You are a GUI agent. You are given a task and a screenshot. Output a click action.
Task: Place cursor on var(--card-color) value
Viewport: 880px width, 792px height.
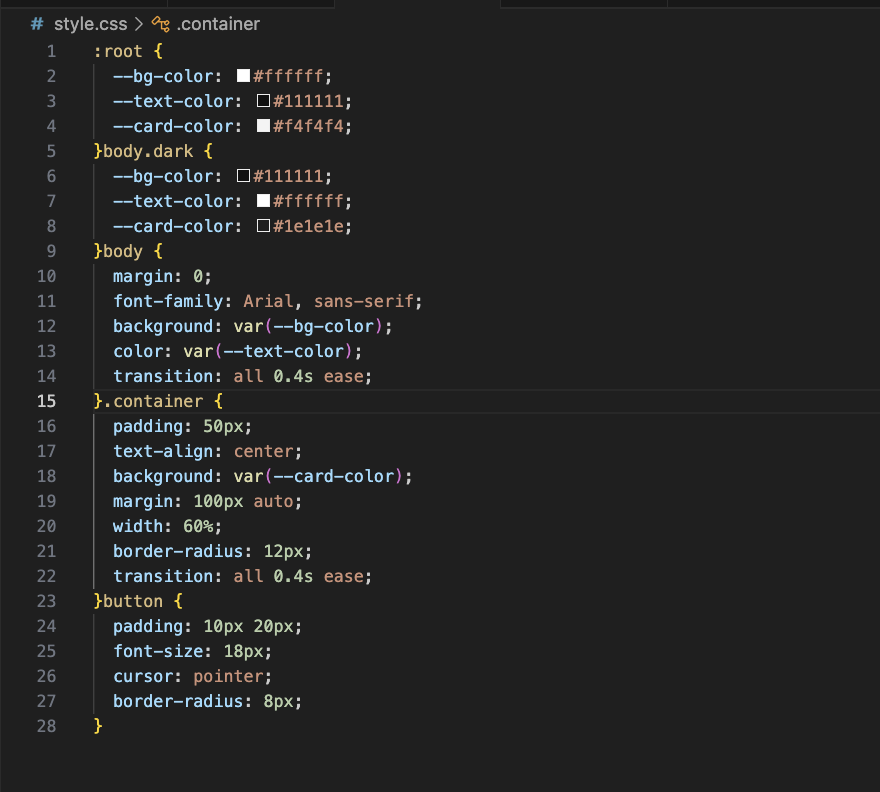click(x=322, y=476)
